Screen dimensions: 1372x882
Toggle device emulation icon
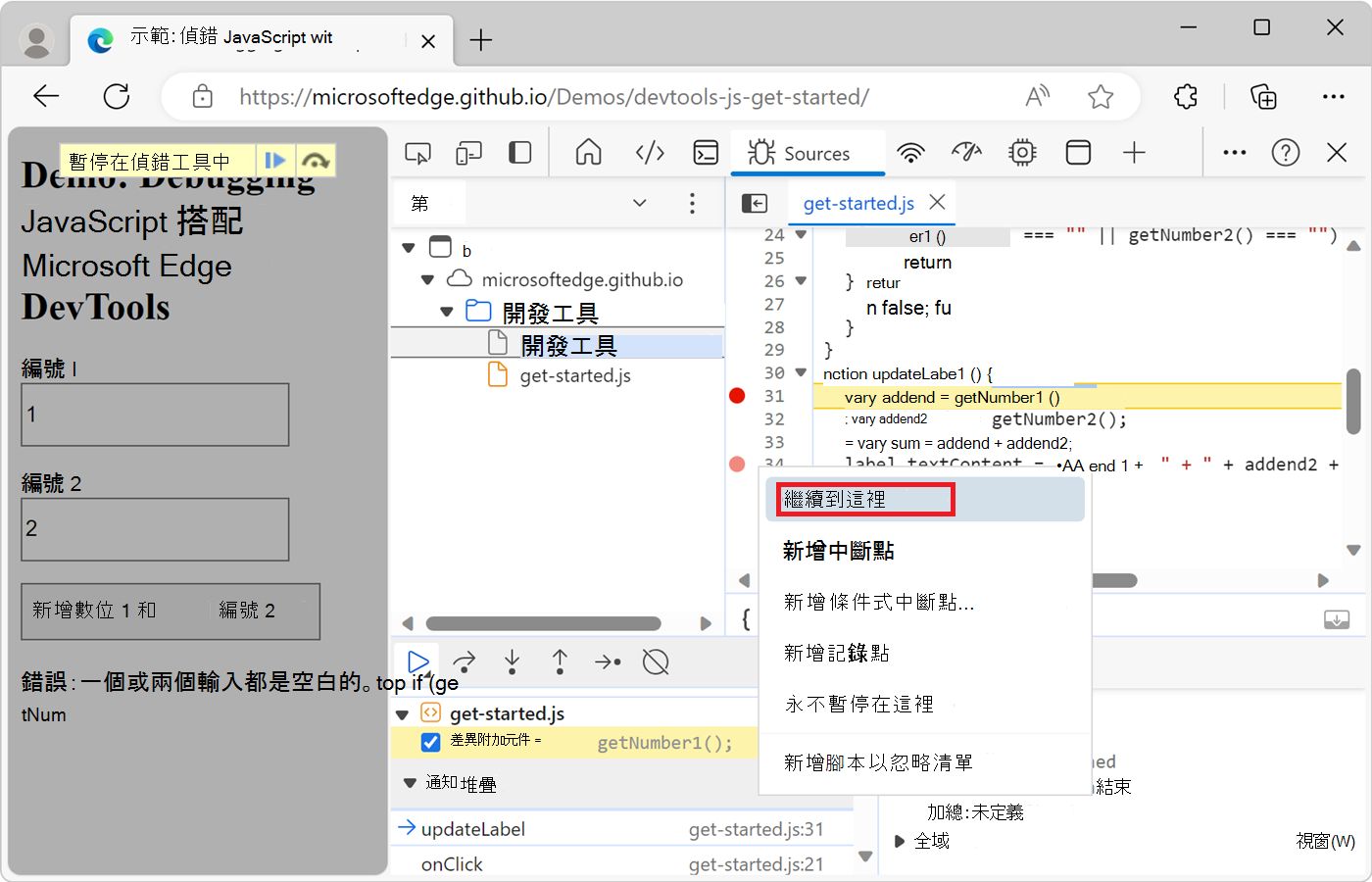469,153
